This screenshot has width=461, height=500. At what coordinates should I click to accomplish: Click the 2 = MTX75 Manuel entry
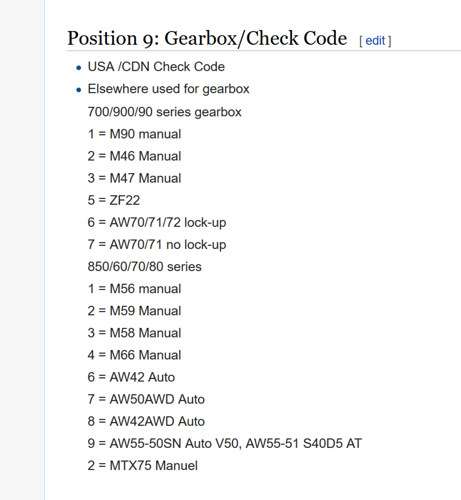tap(143, 465)
